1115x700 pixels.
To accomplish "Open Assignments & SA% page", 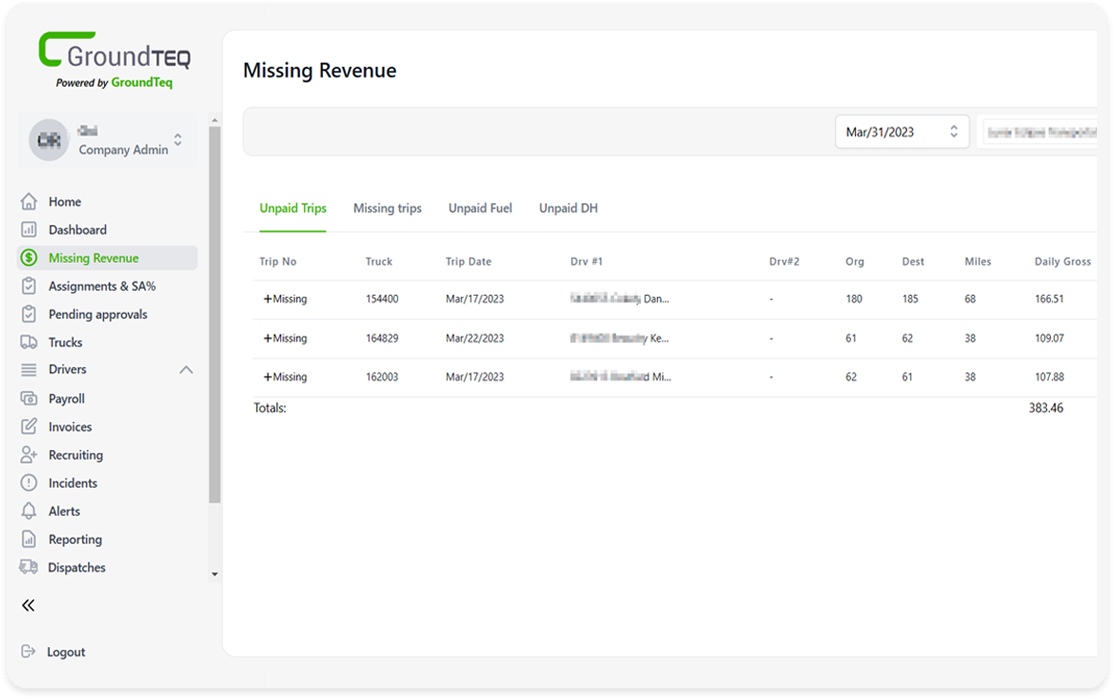I will 102,286.
